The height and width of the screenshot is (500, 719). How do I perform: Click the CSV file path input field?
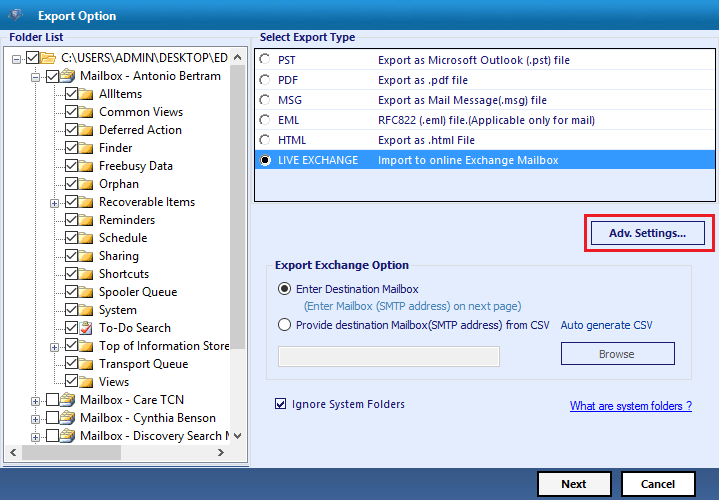[389, 356]
